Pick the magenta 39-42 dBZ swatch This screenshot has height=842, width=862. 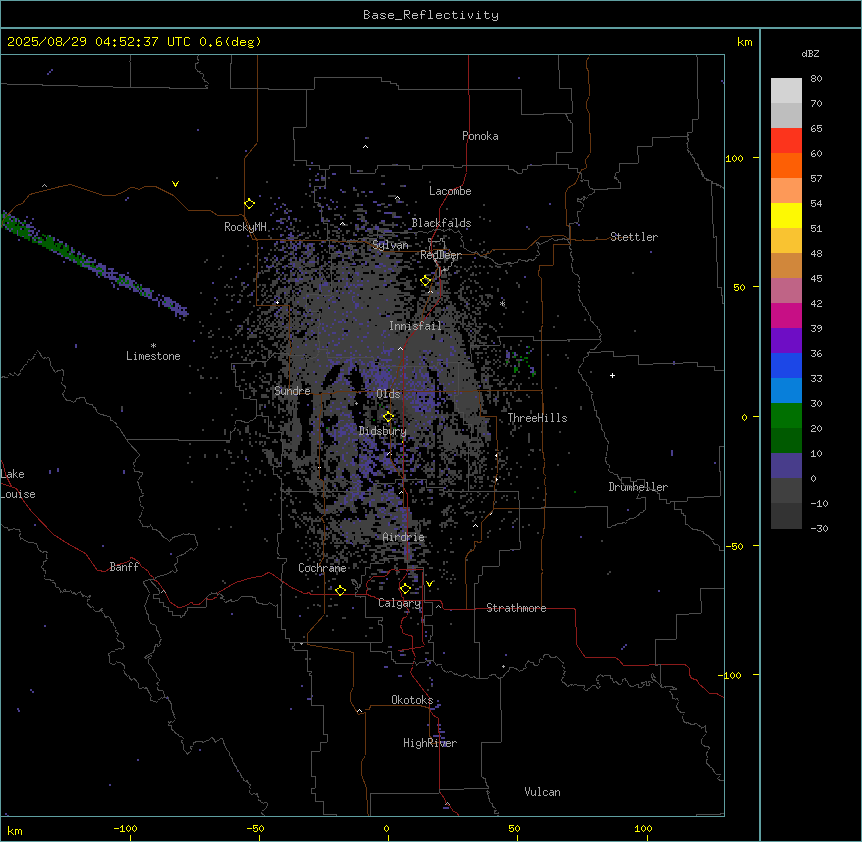pos(786,315)
